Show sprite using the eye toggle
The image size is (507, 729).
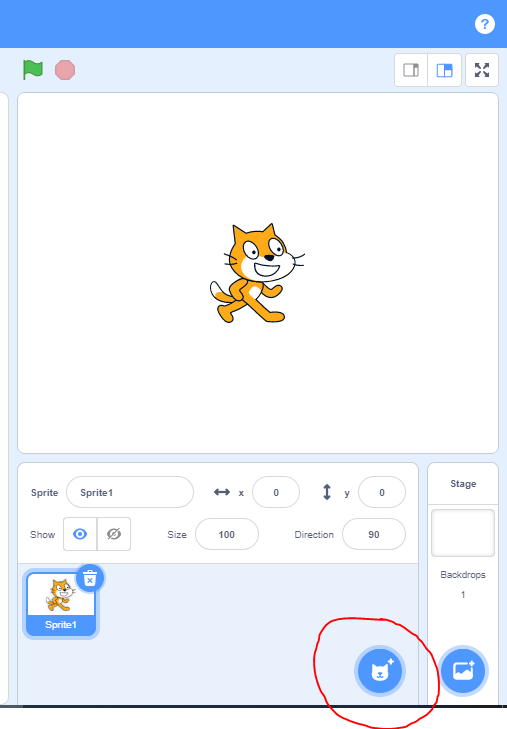(80, 534)
